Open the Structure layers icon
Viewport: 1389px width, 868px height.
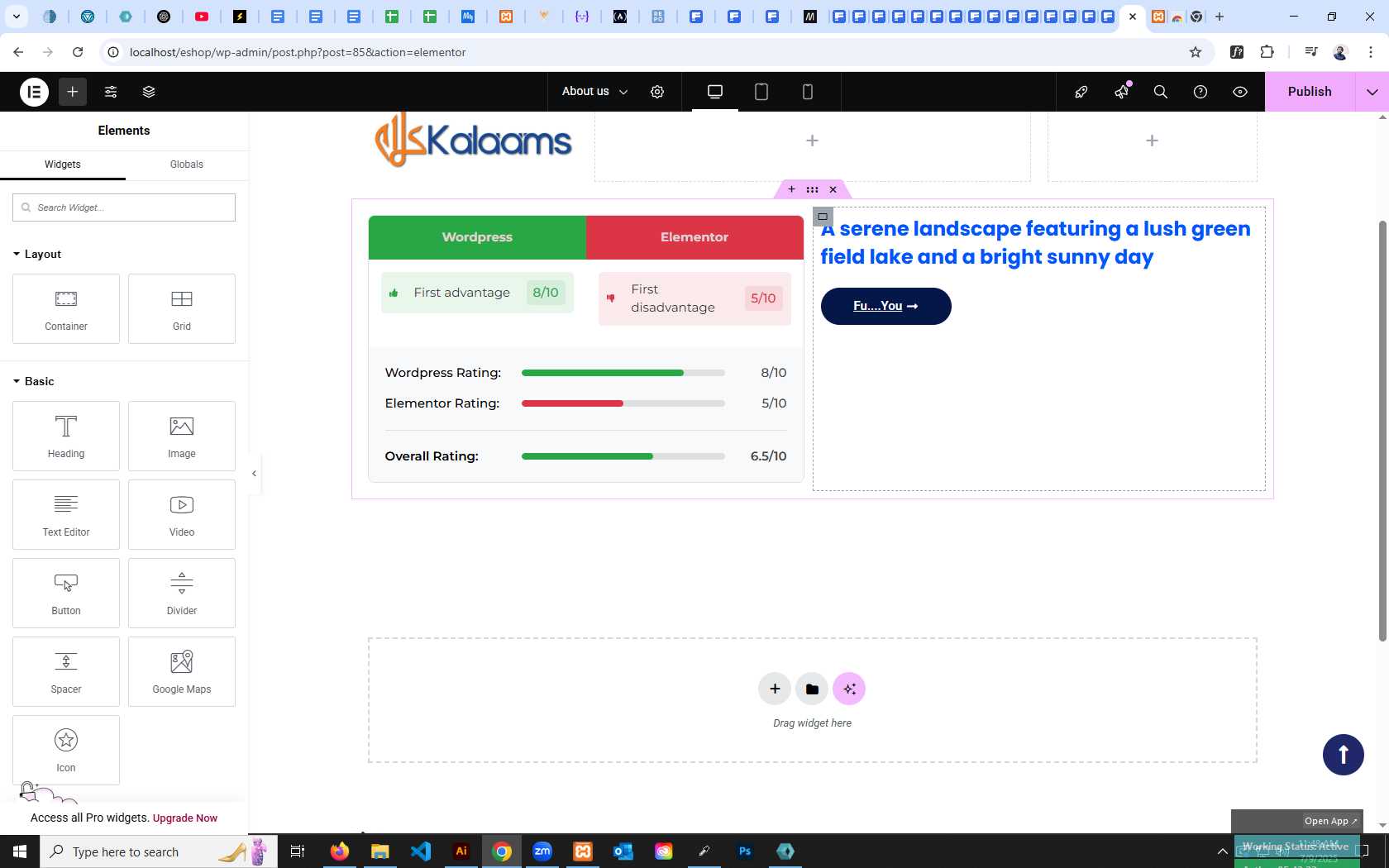click(x=149, y=92)
